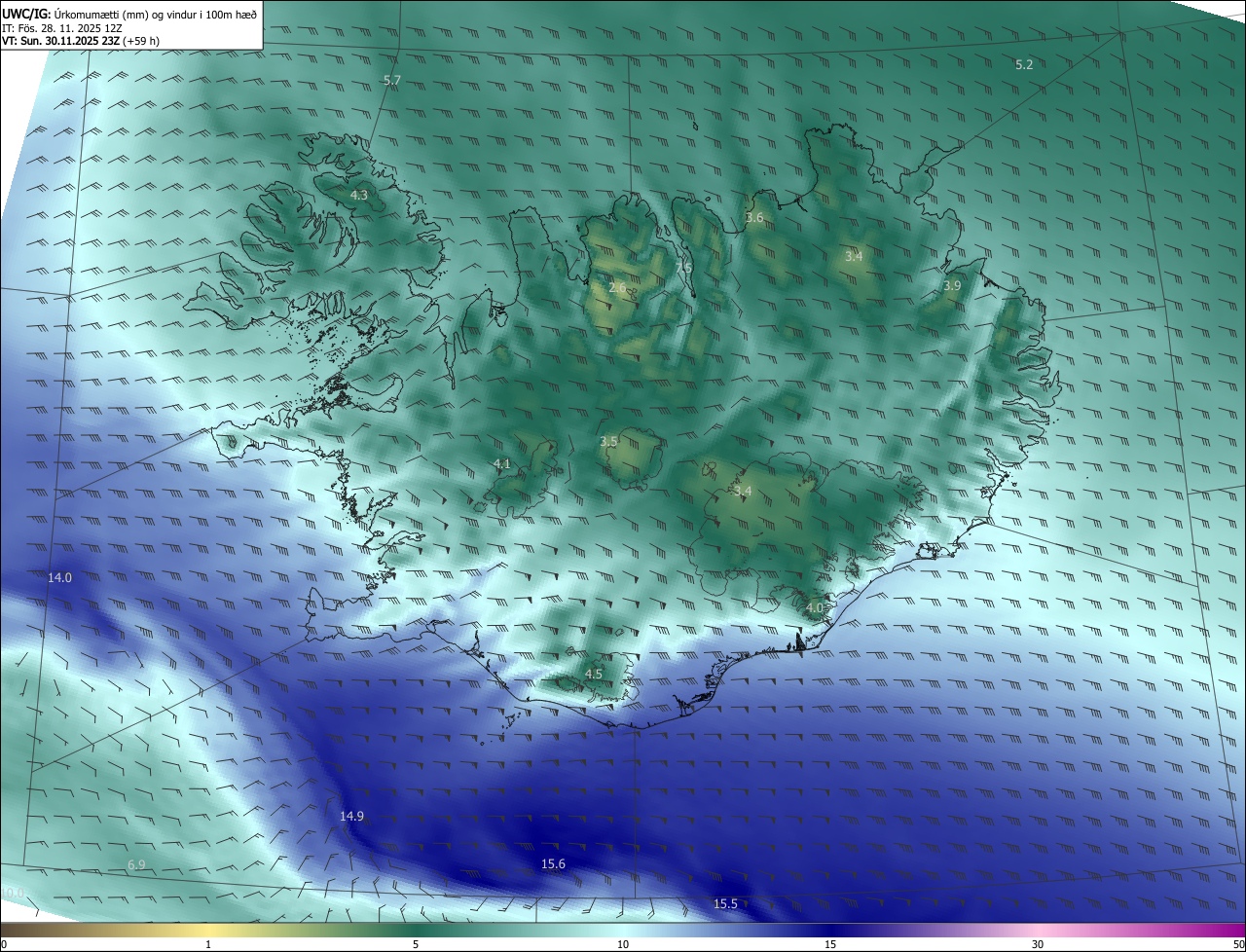Click the 3.9 value label

click(952, 285)
